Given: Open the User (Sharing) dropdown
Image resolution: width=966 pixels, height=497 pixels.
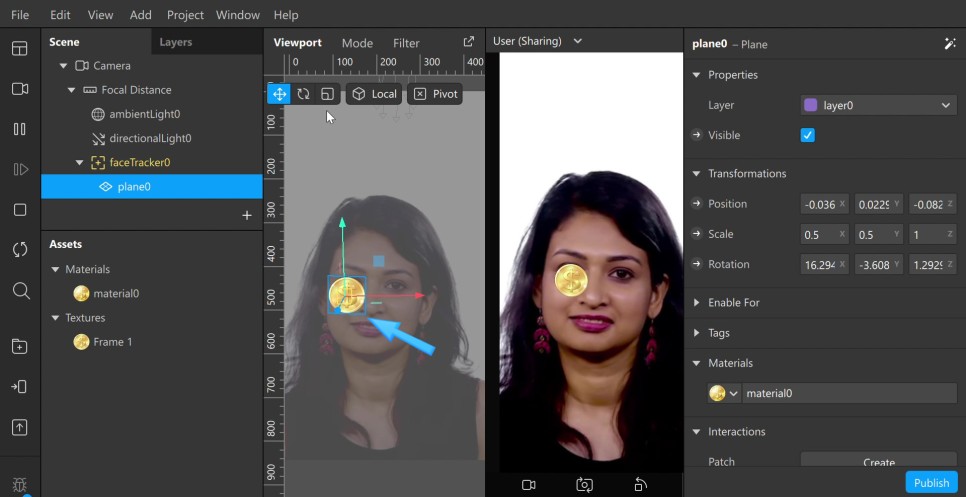Looking at the screenshot, I should pyautogui.click(x=537, y=41).
